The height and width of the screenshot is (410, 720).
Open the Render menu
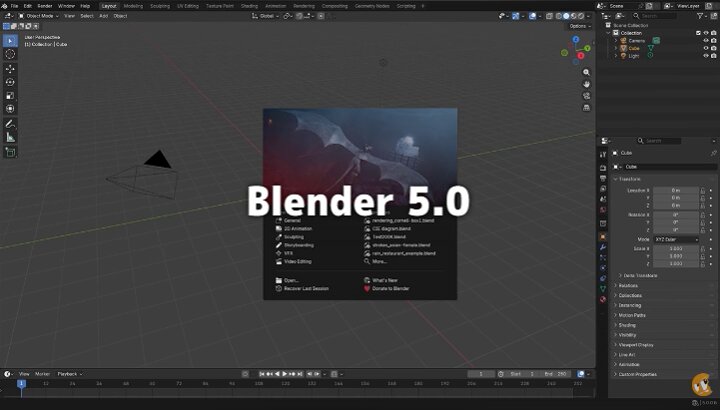click(45, 6)
